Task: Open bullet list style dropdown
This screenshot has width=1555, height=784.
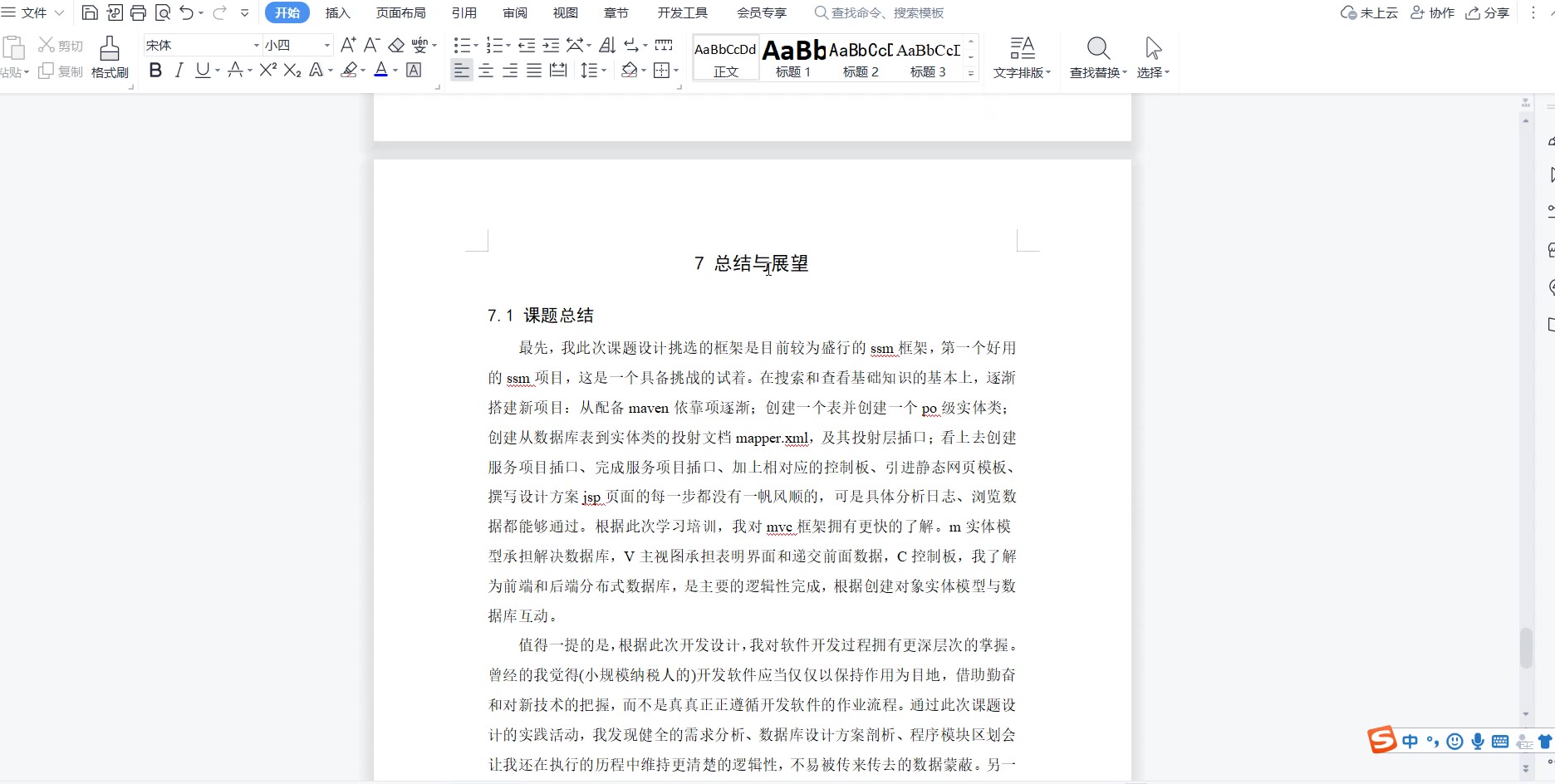Action: pos(476,46)
